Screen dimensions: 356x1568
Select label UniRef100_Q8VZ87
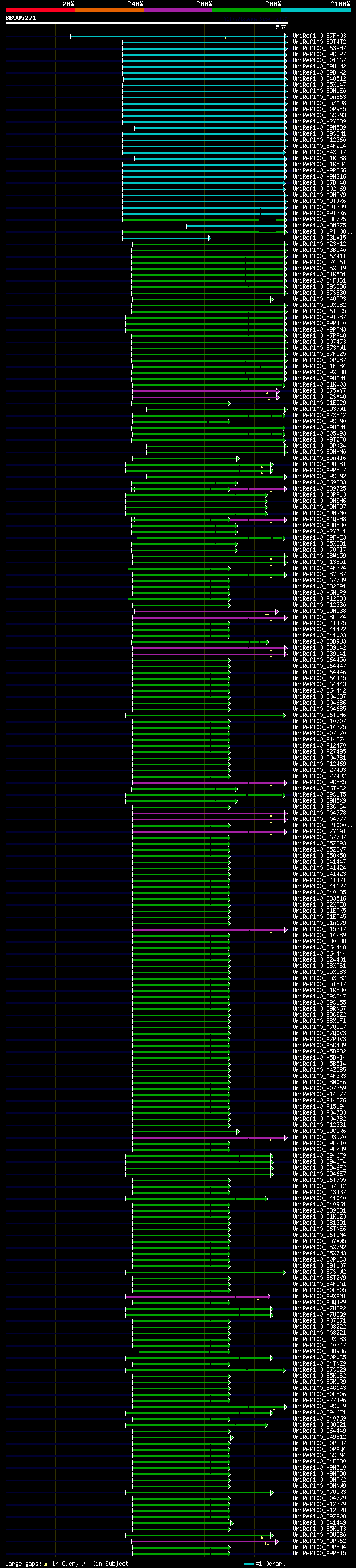click(x=319, y=575)
